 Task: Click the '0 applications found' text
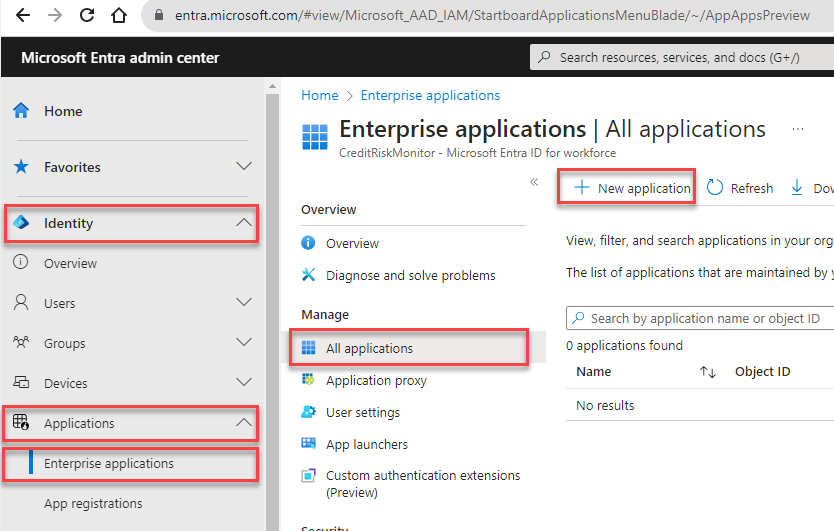click(x=624, y=346)
